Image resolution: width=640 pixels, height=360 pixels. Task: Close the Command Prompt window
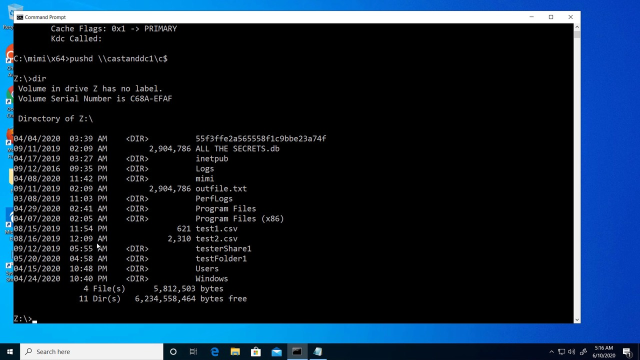(571, 17)
